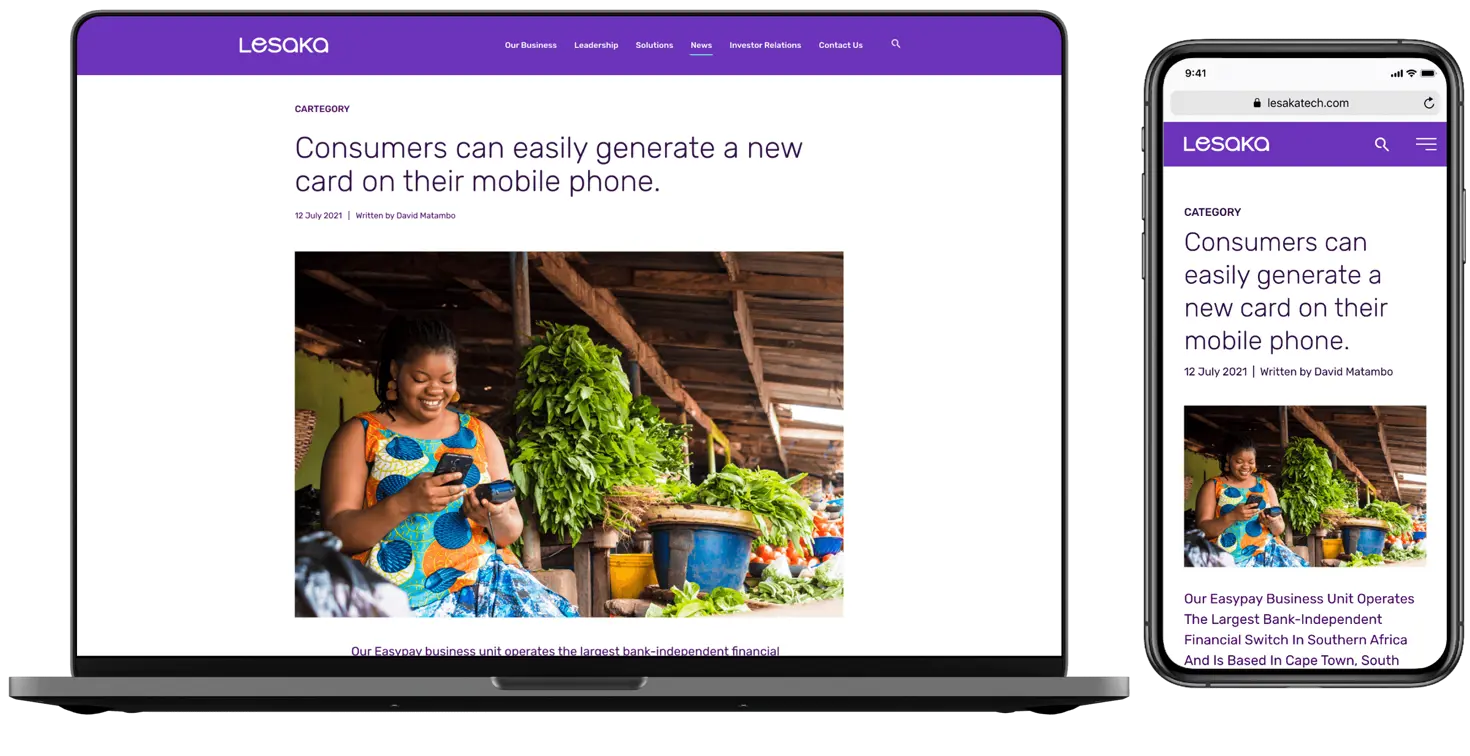Screen dimensions: 1470x756
Task: Tap the lesakatech.com address field
Action: [1304, 103]
